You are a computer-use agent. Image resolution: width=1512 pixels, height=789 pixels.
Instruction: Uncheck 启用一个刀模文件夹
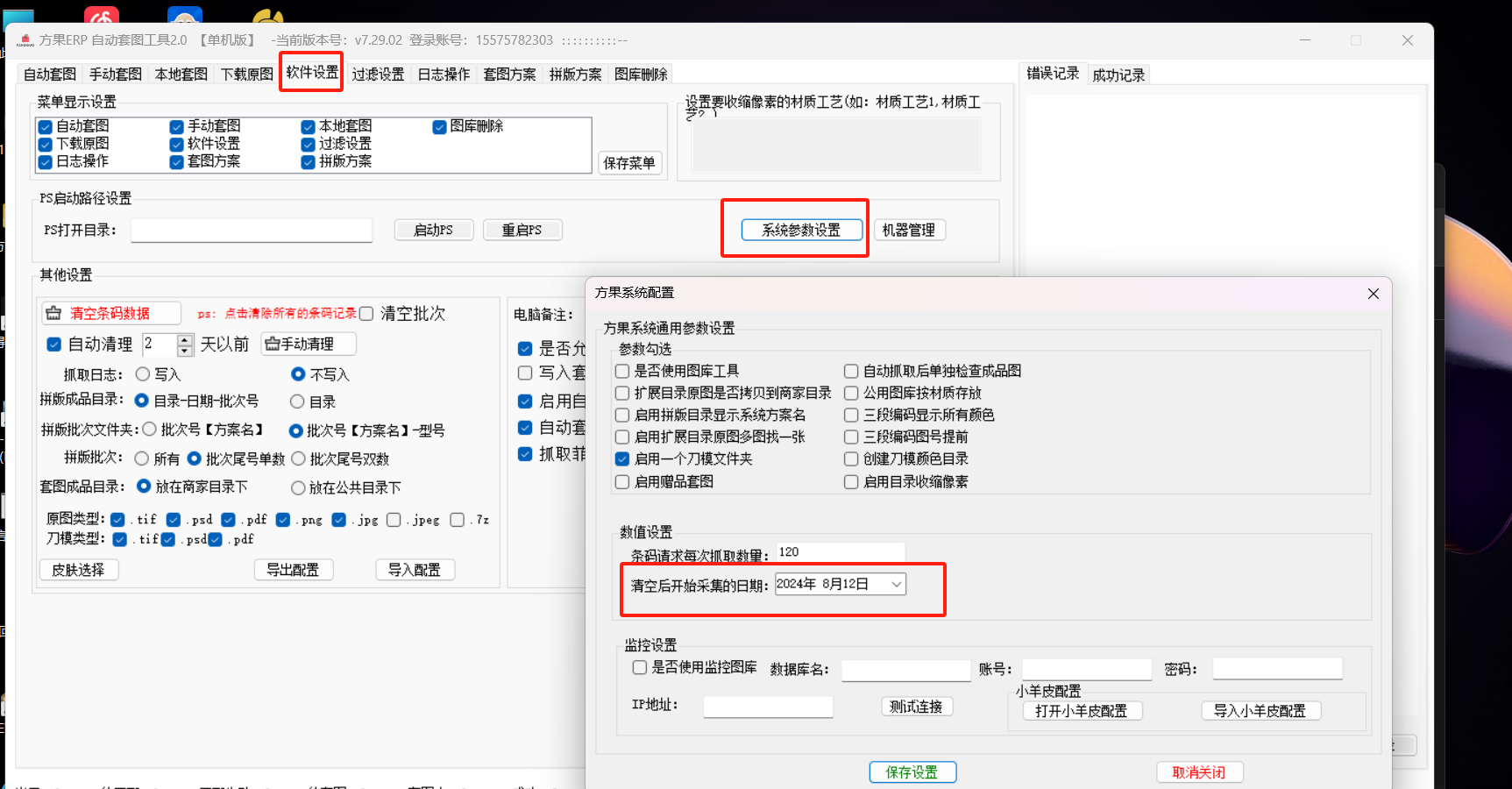[622, 458]
